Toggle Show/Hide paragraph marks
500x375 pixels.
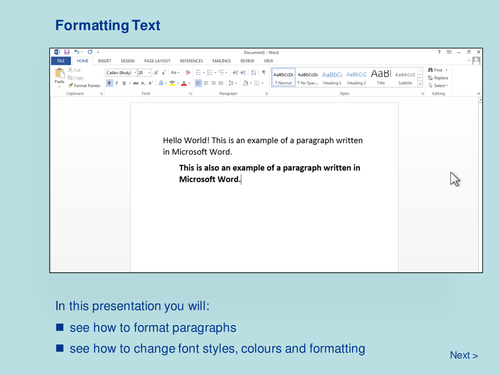click(264, 72)
